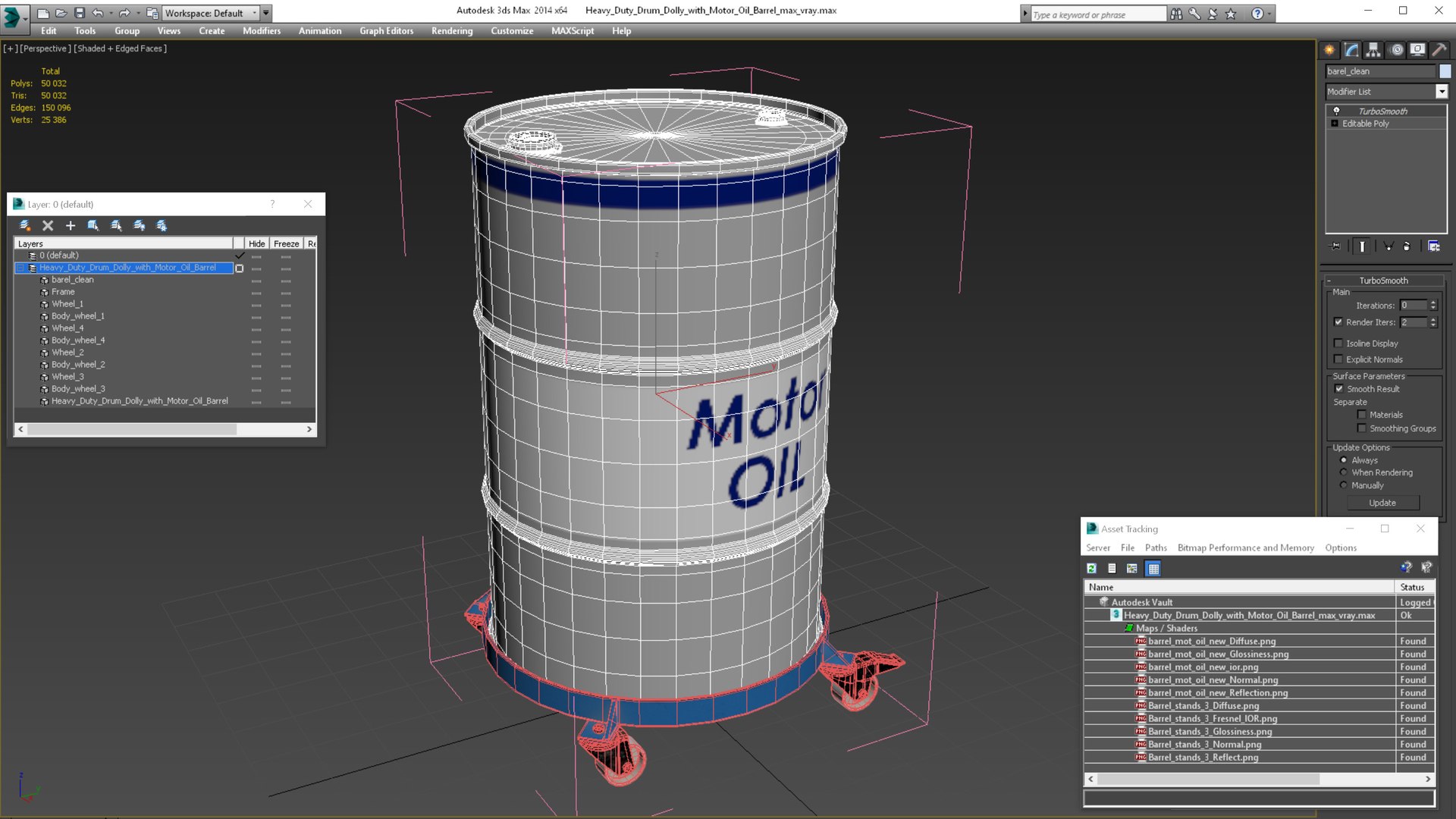Viewport: 1456px width, 819px height.
Task: Click the New Scene icon in quick access toolbar
Action: pos(42,13)
